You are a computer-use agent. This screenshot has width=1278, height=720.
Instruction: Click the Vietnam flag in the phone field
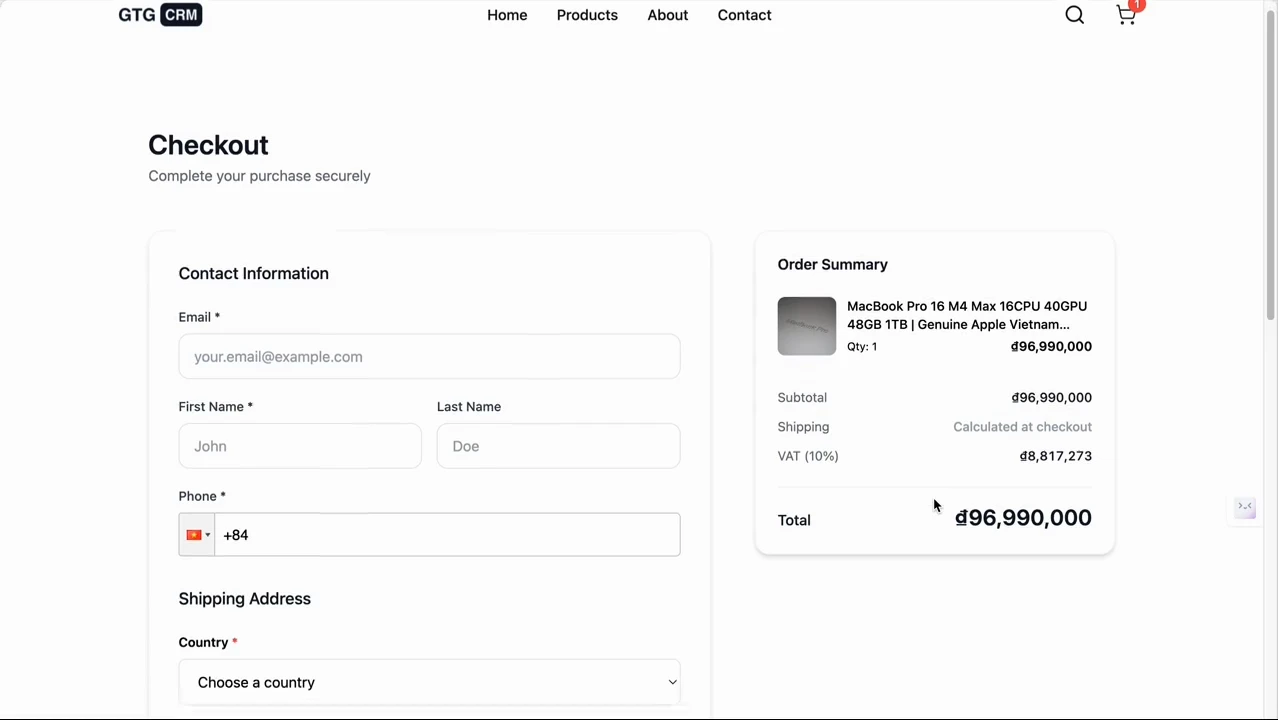[193, 534]
